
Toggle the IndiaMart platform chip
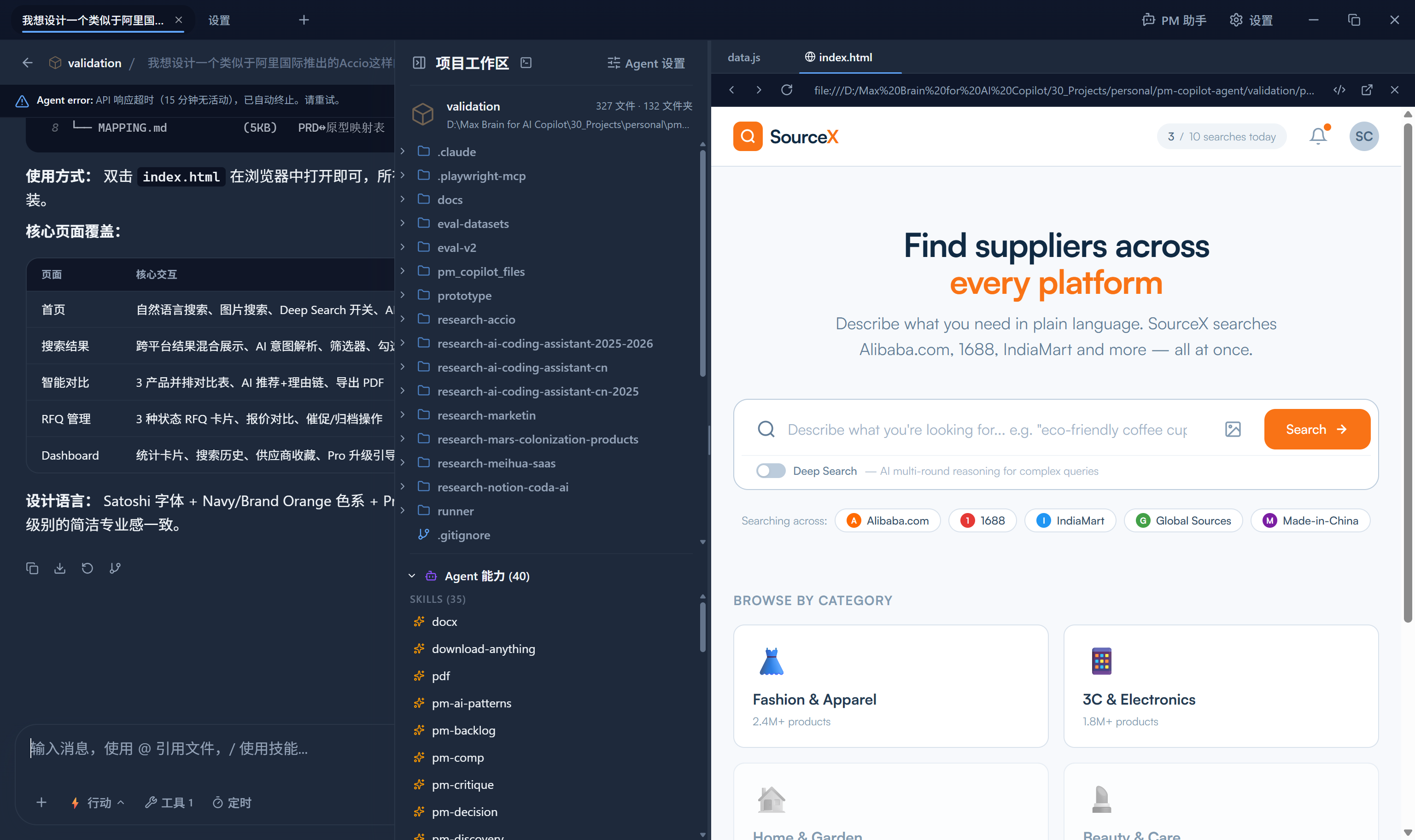(x=1070, y=521)
